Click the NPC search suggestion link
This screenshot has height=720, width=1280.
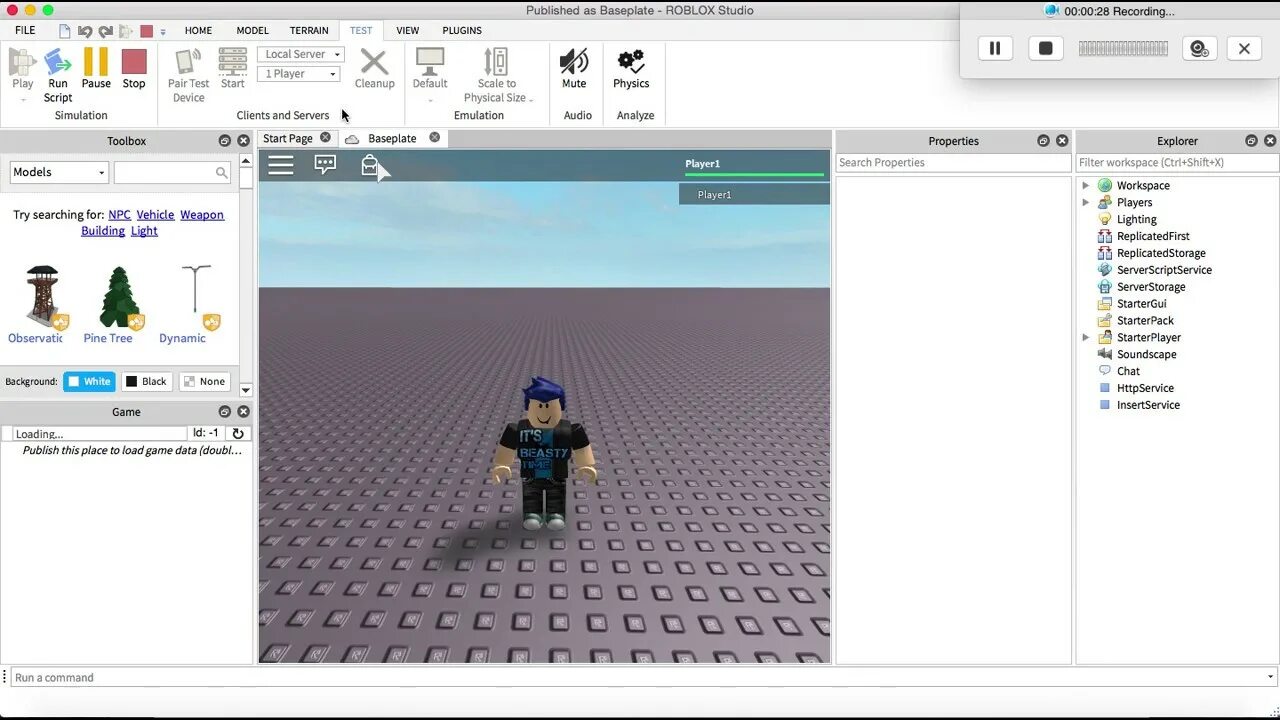tap(119, 215)
